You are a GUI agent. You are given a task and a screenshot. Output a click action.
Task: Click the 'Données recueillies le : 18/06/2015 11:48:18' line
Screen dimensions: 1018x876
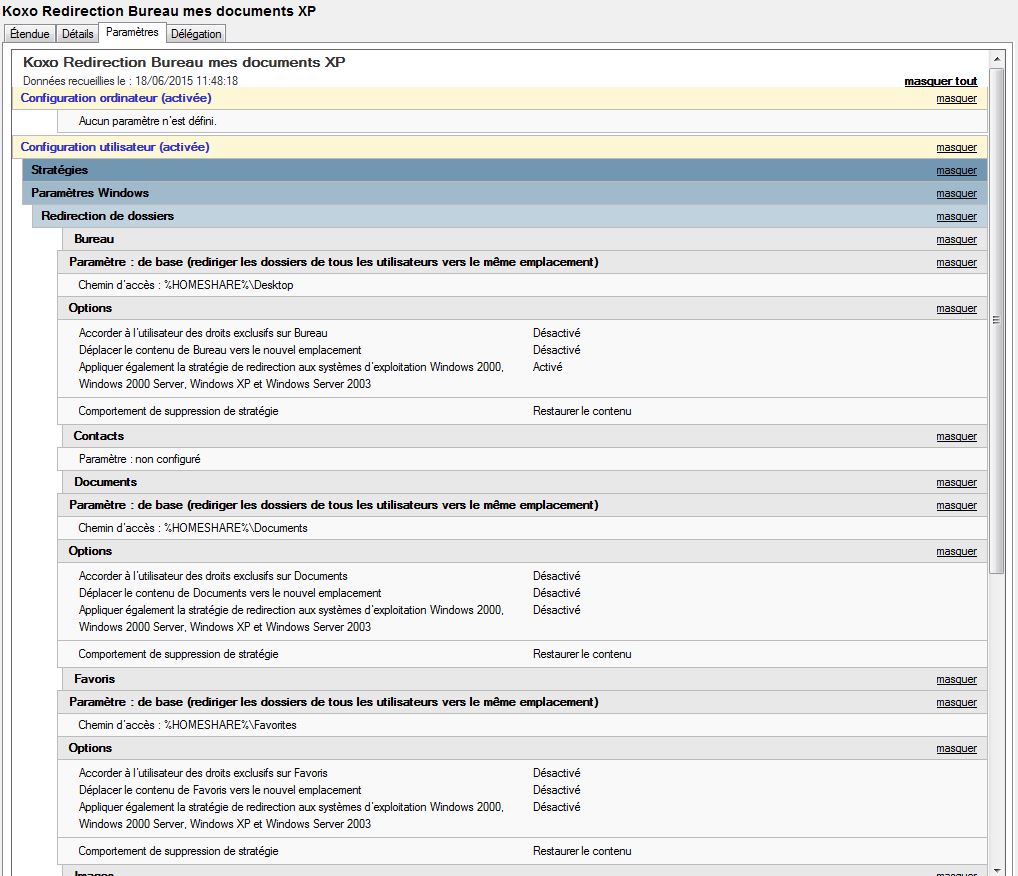click(130, 81)
